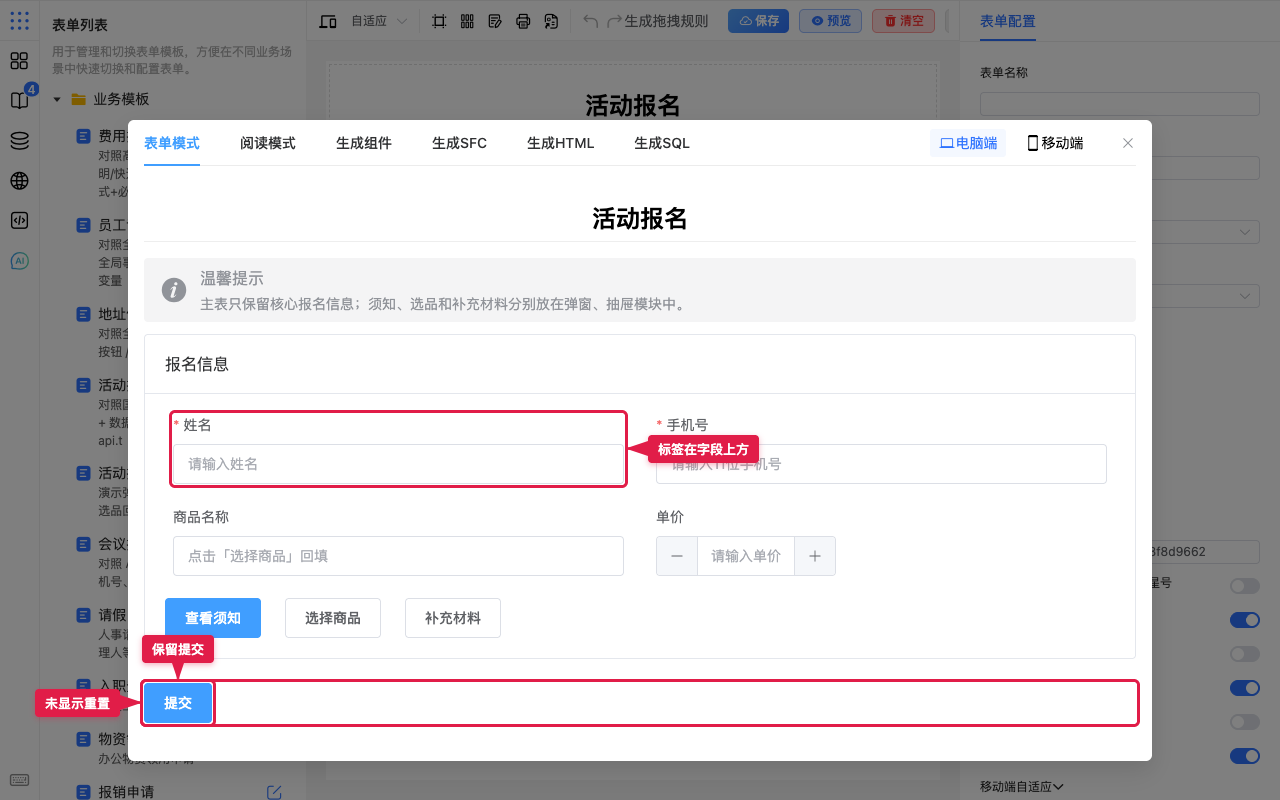
Task: Decrease 单价 with the minus button
Action: tap(677, 556)
